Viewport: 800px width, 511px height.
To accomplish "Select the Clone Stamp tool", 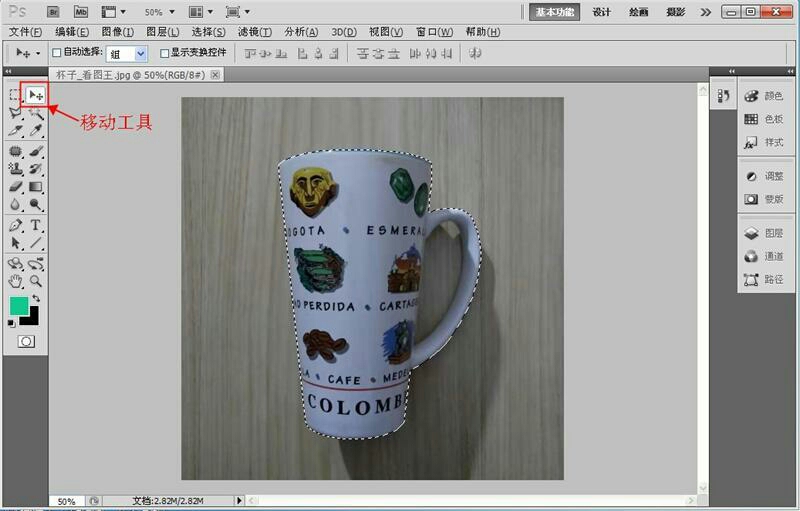I will coord(15,169).
